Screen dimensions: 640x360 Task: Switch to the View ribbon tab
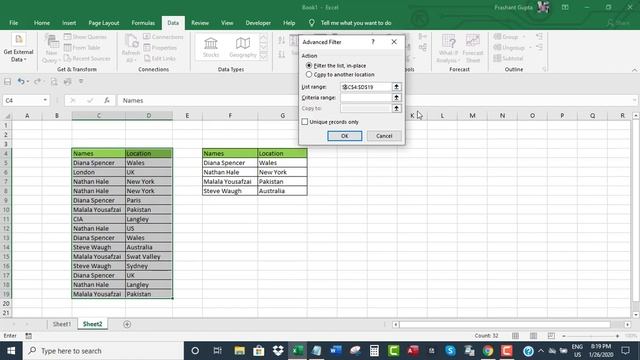[x=227, y=23]
